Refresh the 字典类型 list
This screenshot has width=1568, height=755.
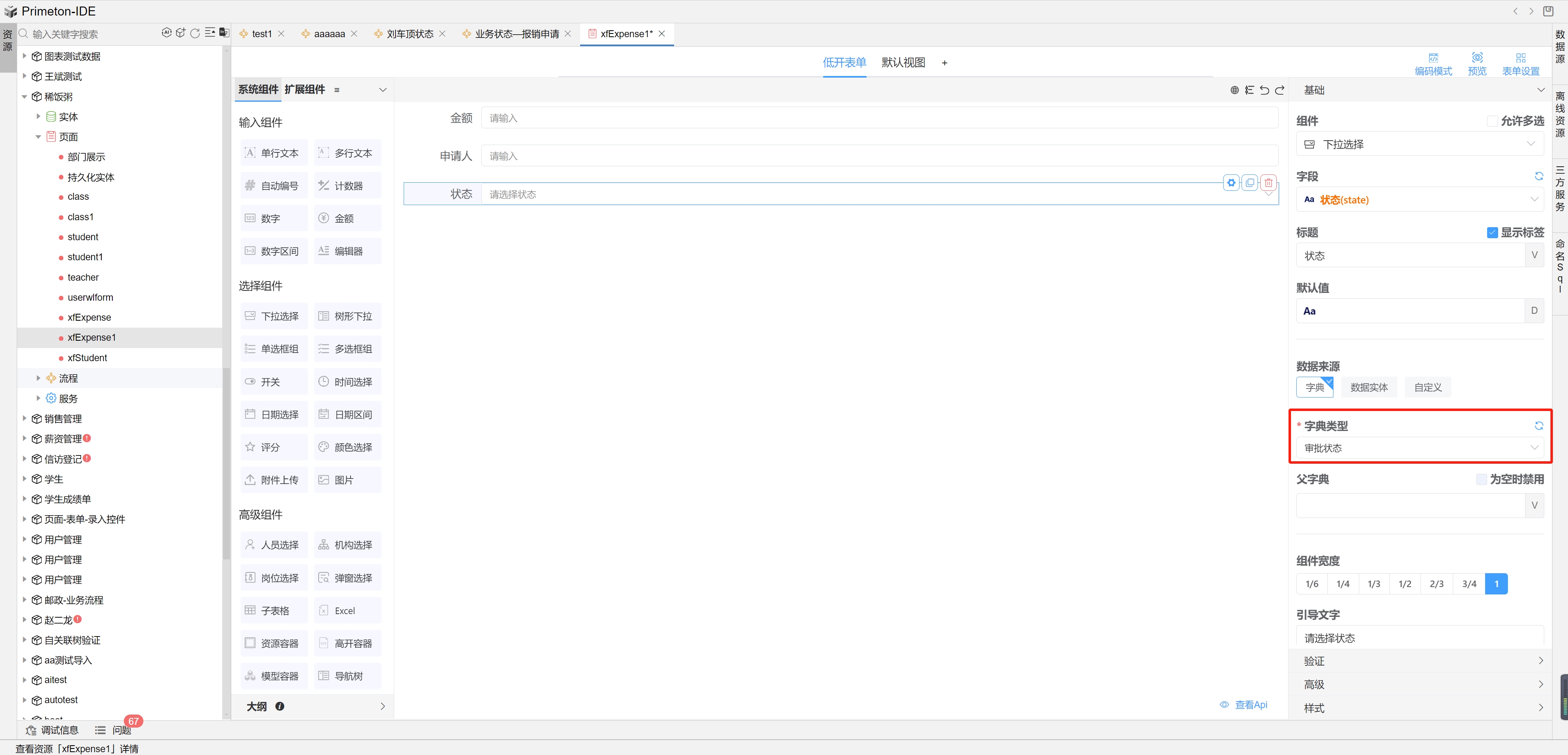click(x=1539, y=426)
